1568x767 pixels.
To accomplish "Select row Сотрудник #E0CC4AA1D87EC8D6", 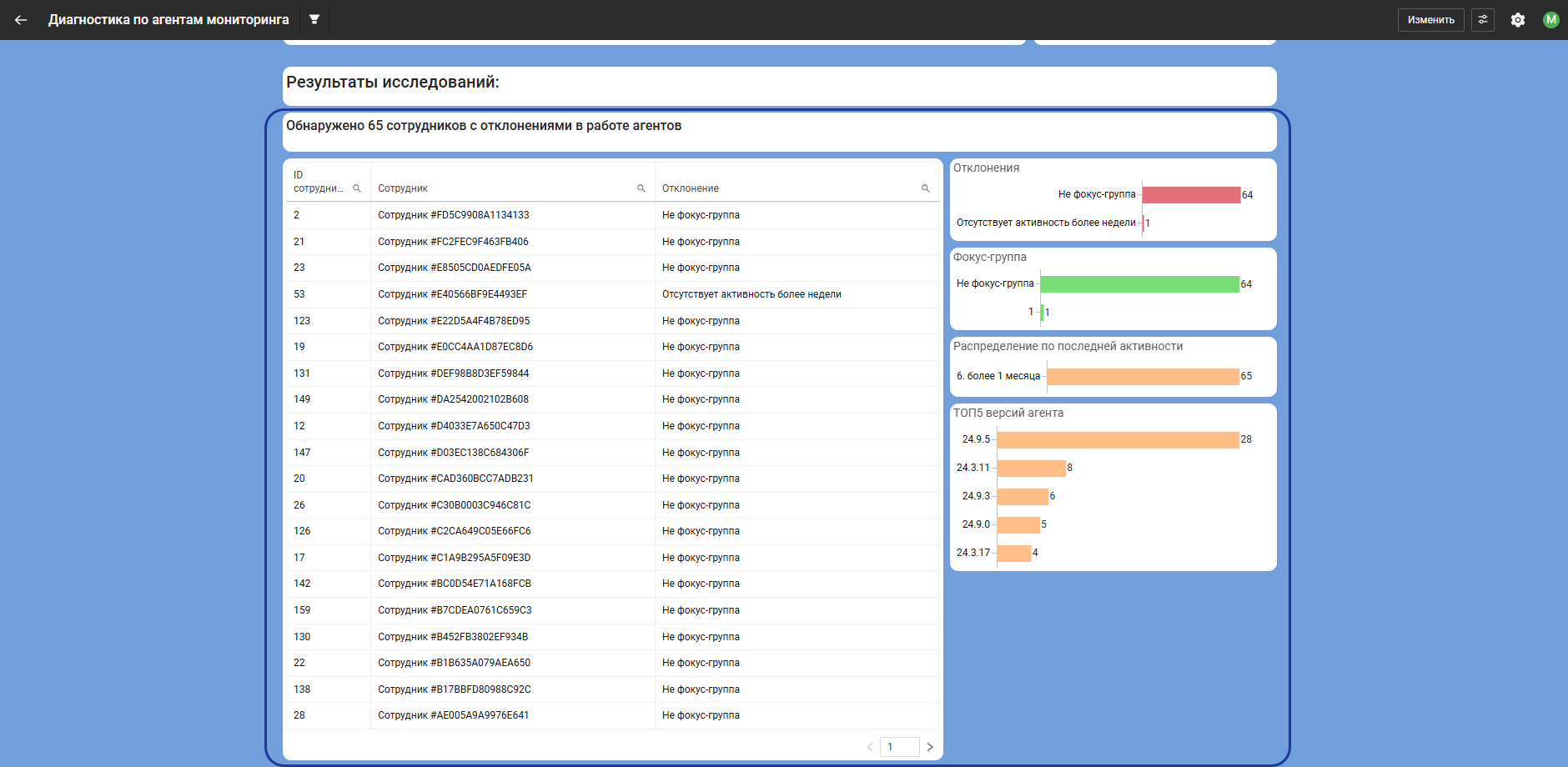I will coord(613,347).
